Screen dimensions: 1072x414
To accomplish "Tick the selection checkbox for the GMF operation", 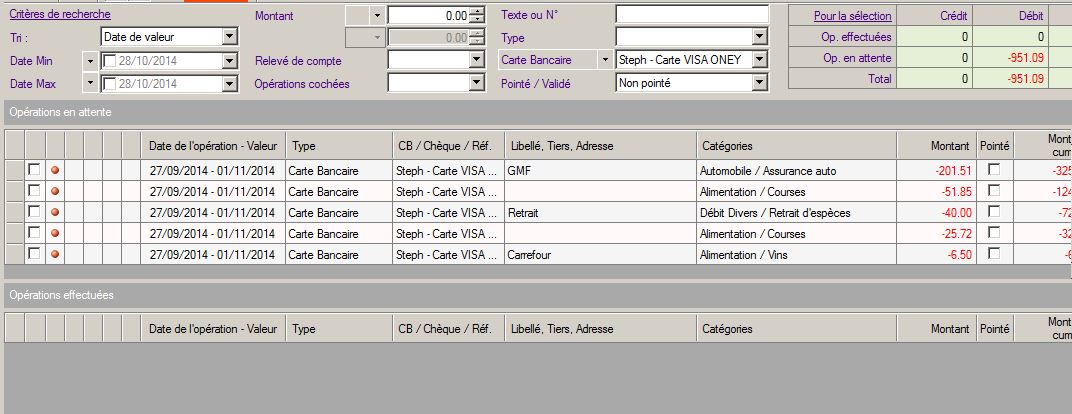I will (x=34, y=170).
